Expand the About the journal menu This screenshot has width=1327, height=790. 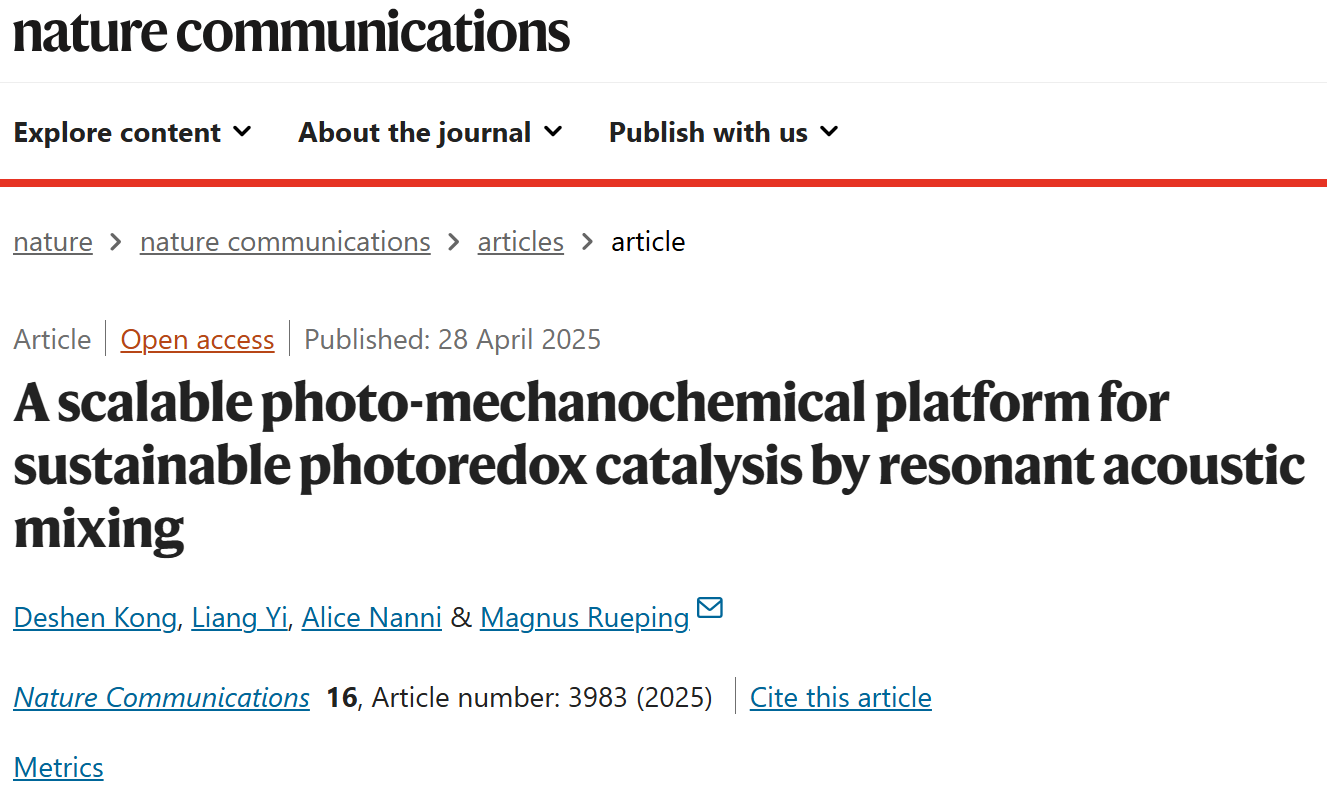pyautogui.click(x=431, y=132)
